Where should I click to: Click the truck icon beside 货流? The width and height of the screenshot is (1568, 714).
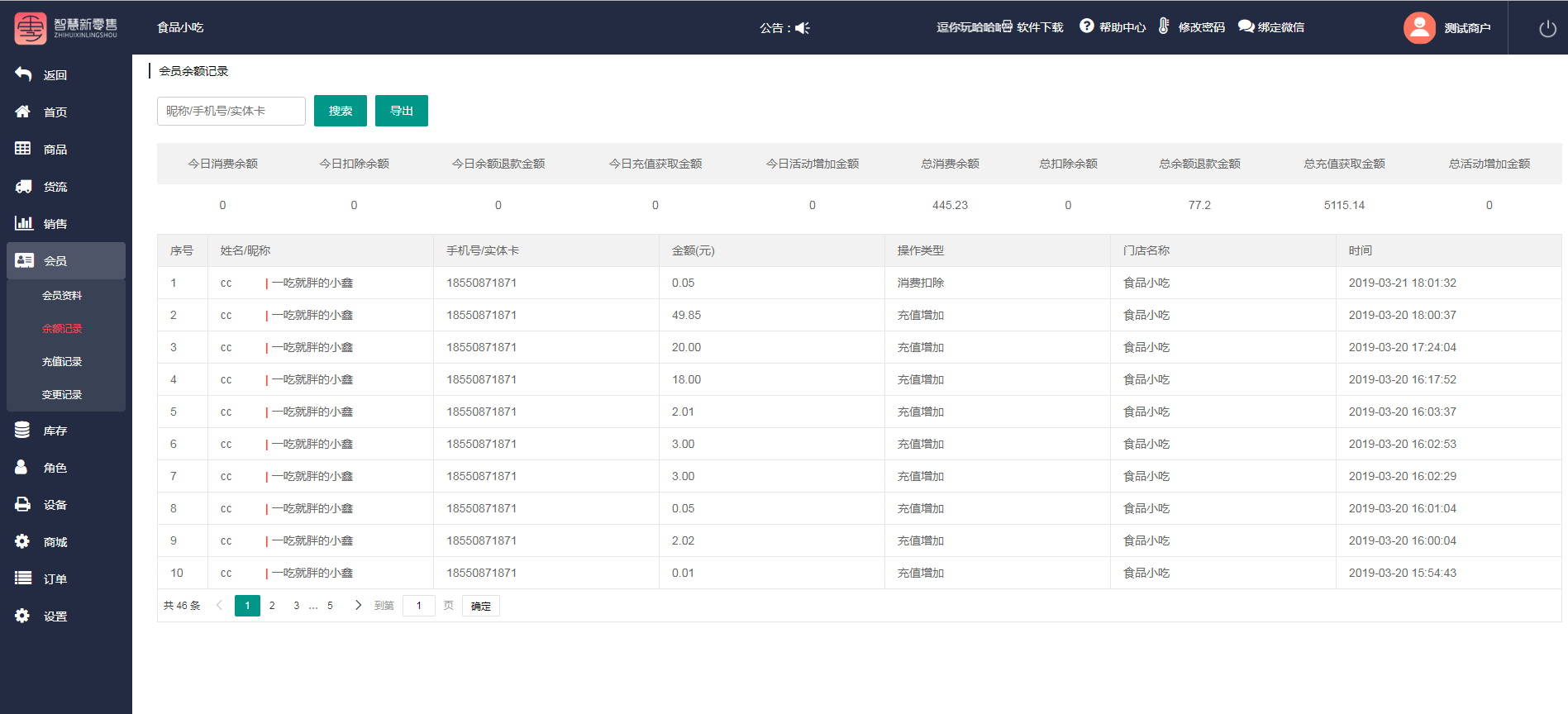point(23,186)
